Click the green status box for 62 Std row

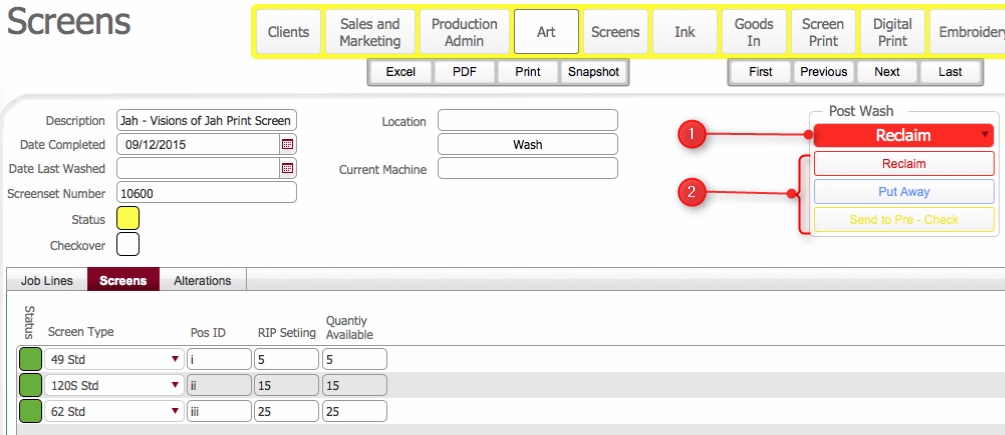30,410
